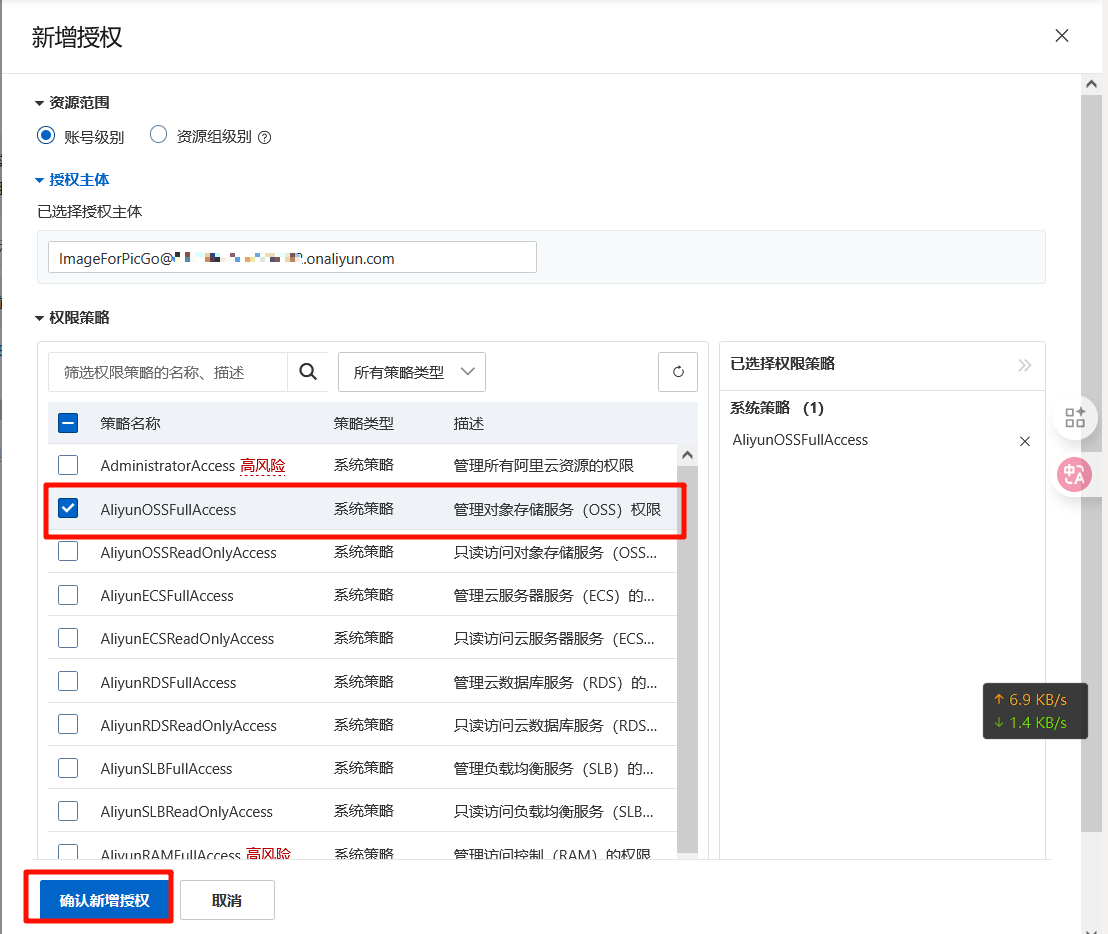This screenshot has width=1108, height=934.
Task: Click the dialog scrollbar up arrow
Action: [1091, 84]
